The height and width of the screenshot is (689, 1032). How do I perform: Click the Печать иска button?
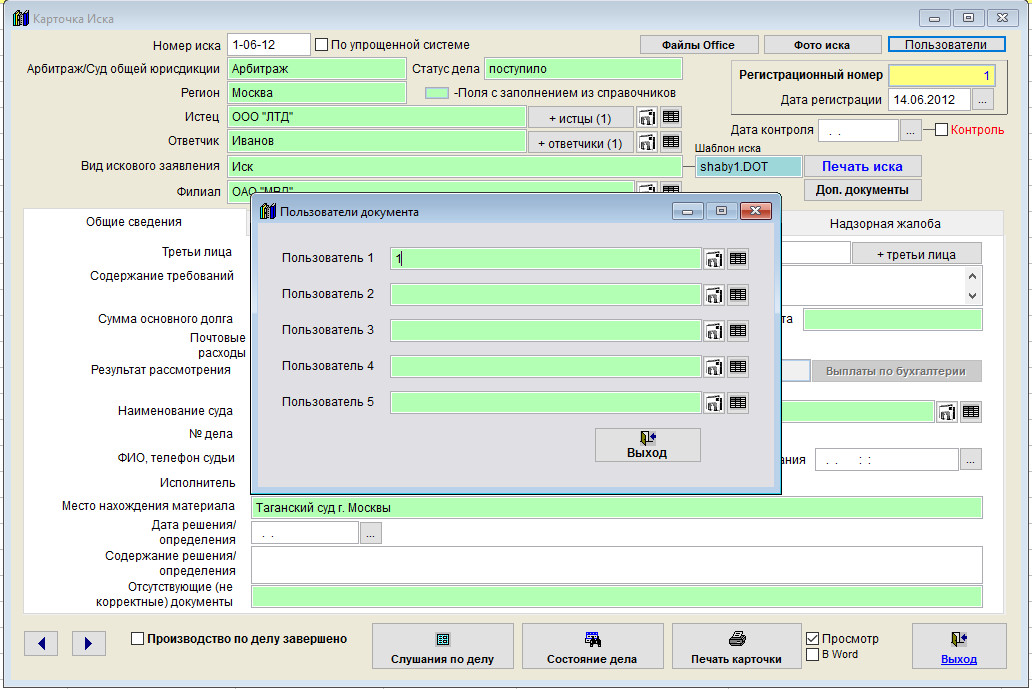coord(862,166)
